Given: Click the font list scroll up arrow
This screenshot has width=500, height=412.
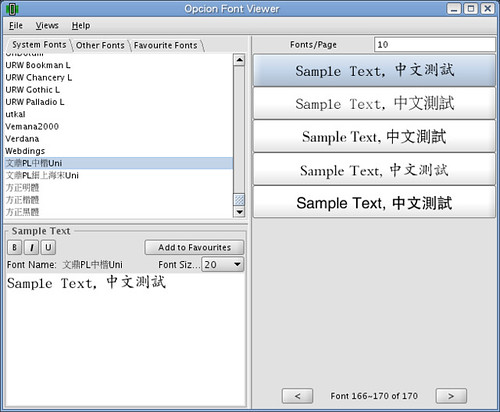Looking at the screenshot, I should click(239, 60).
